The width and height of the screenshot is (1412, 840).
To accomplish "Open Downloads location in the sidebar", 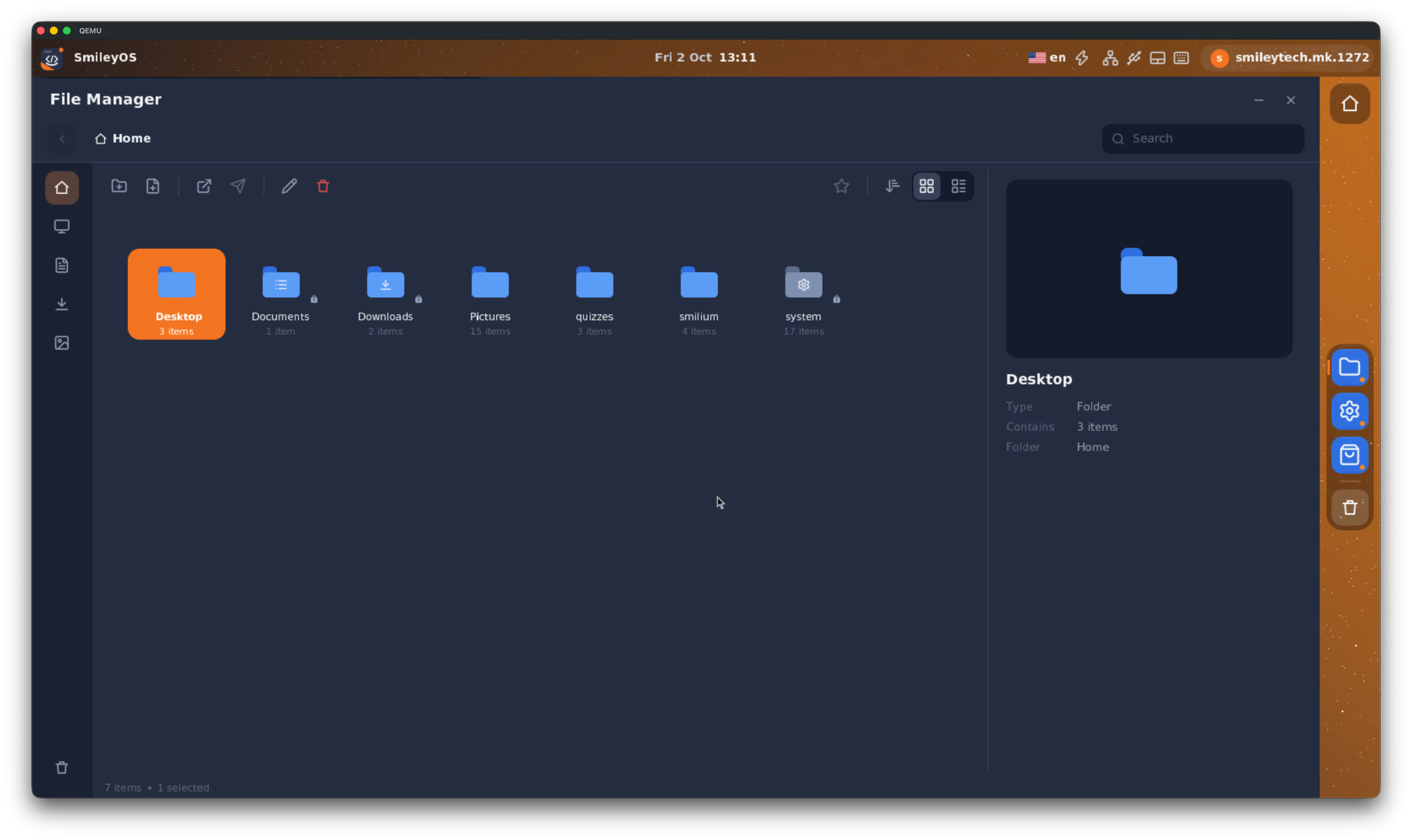I will (x=62, y=304).
